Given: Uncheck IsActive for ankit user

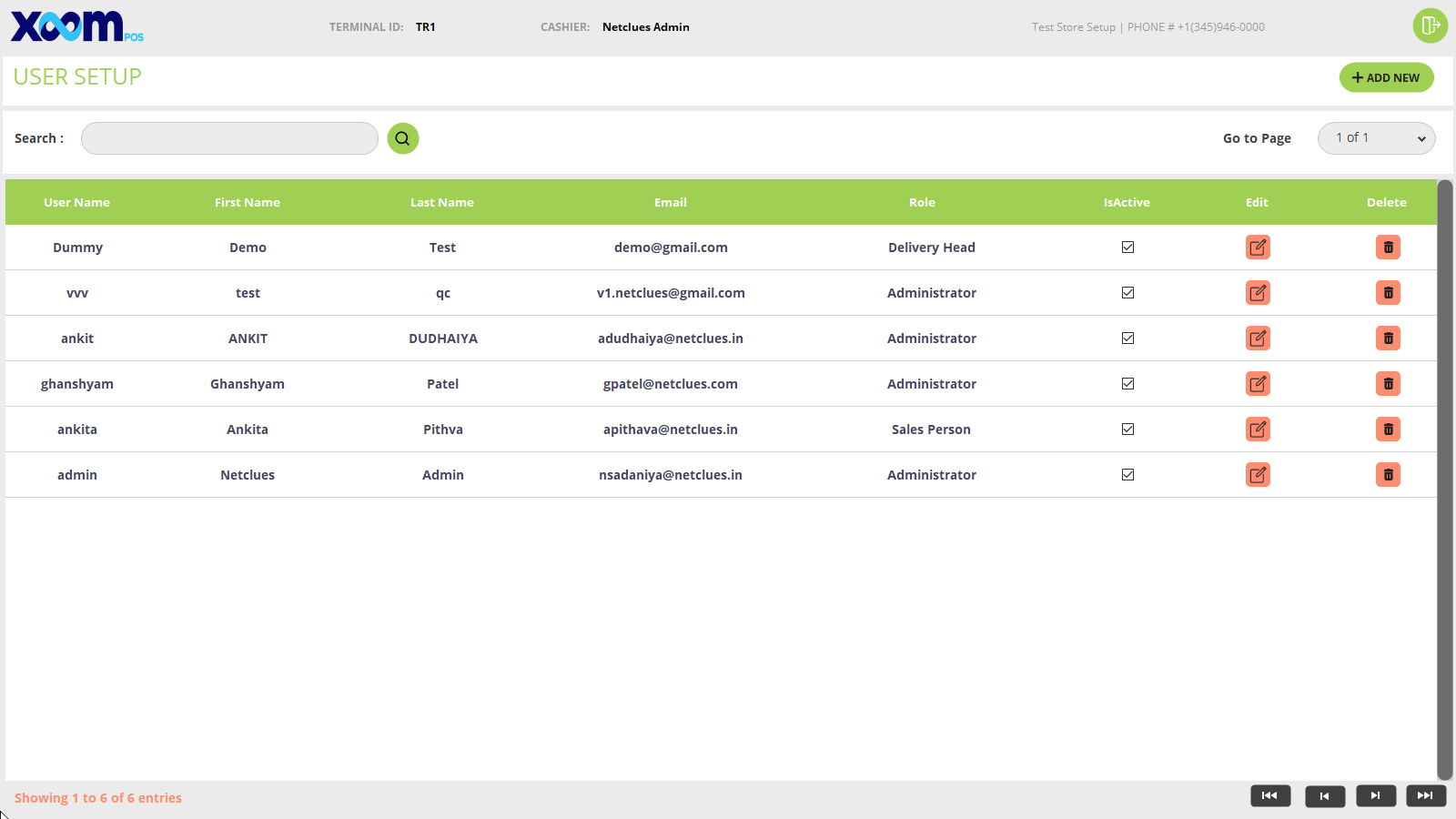Looking at the screenshot, I should point(1127,339).
